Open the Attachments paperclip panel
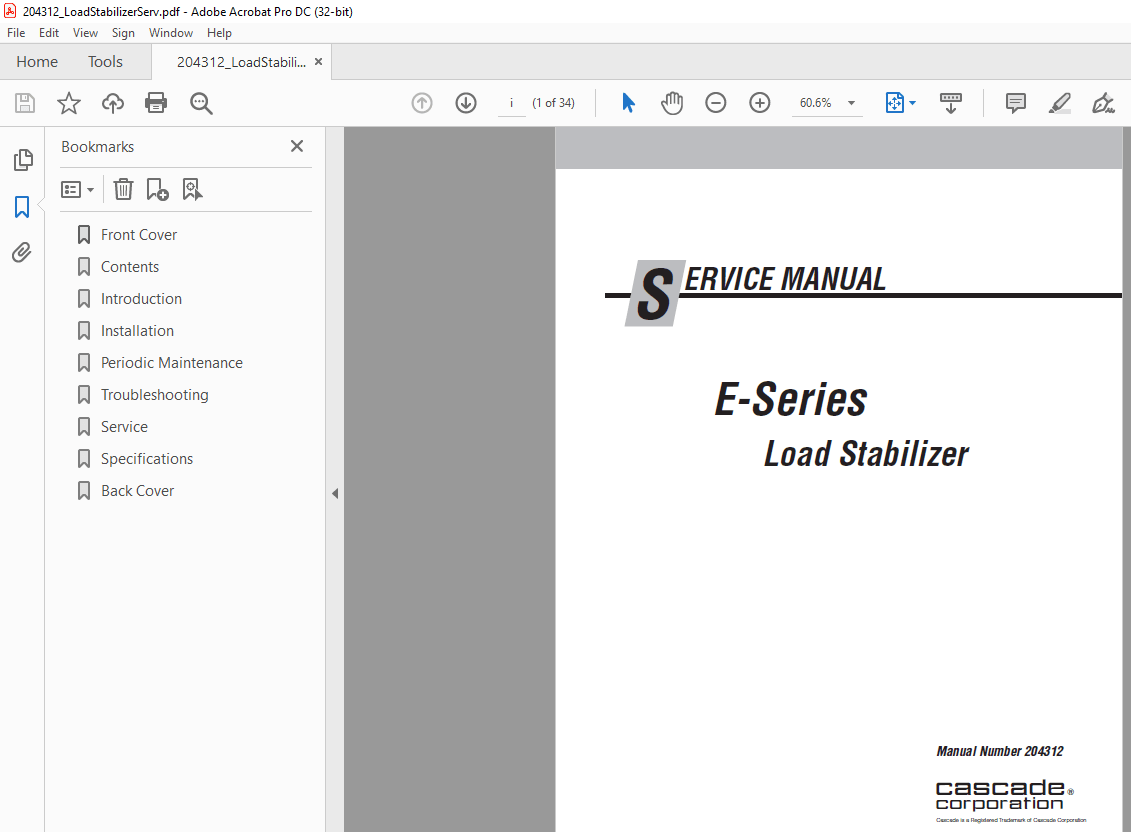 coord(22,252)
